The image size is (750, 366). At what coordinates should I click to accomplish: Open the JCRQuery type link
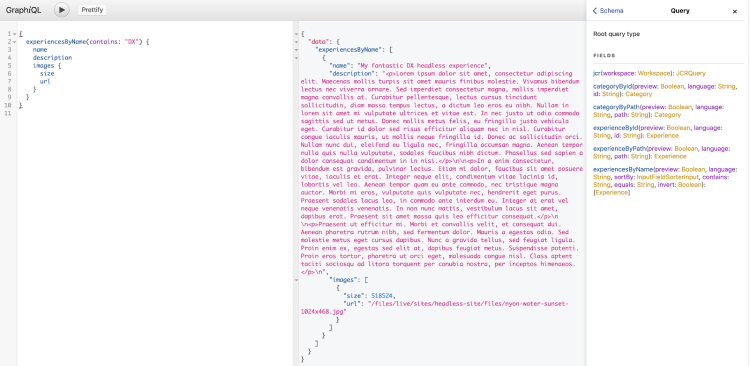click(x=691, y=73)
